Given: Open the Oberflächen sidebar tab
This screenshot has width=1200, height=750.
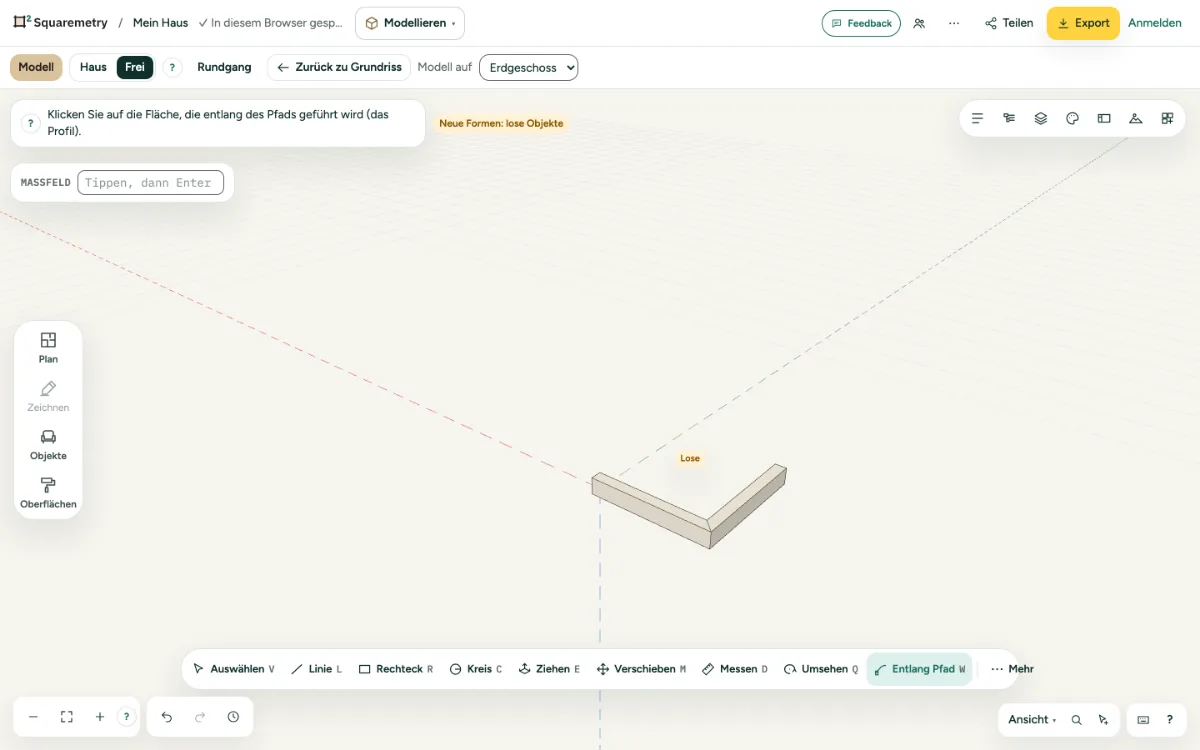Looking at the screenshot, I should click(x=48, y=493).
